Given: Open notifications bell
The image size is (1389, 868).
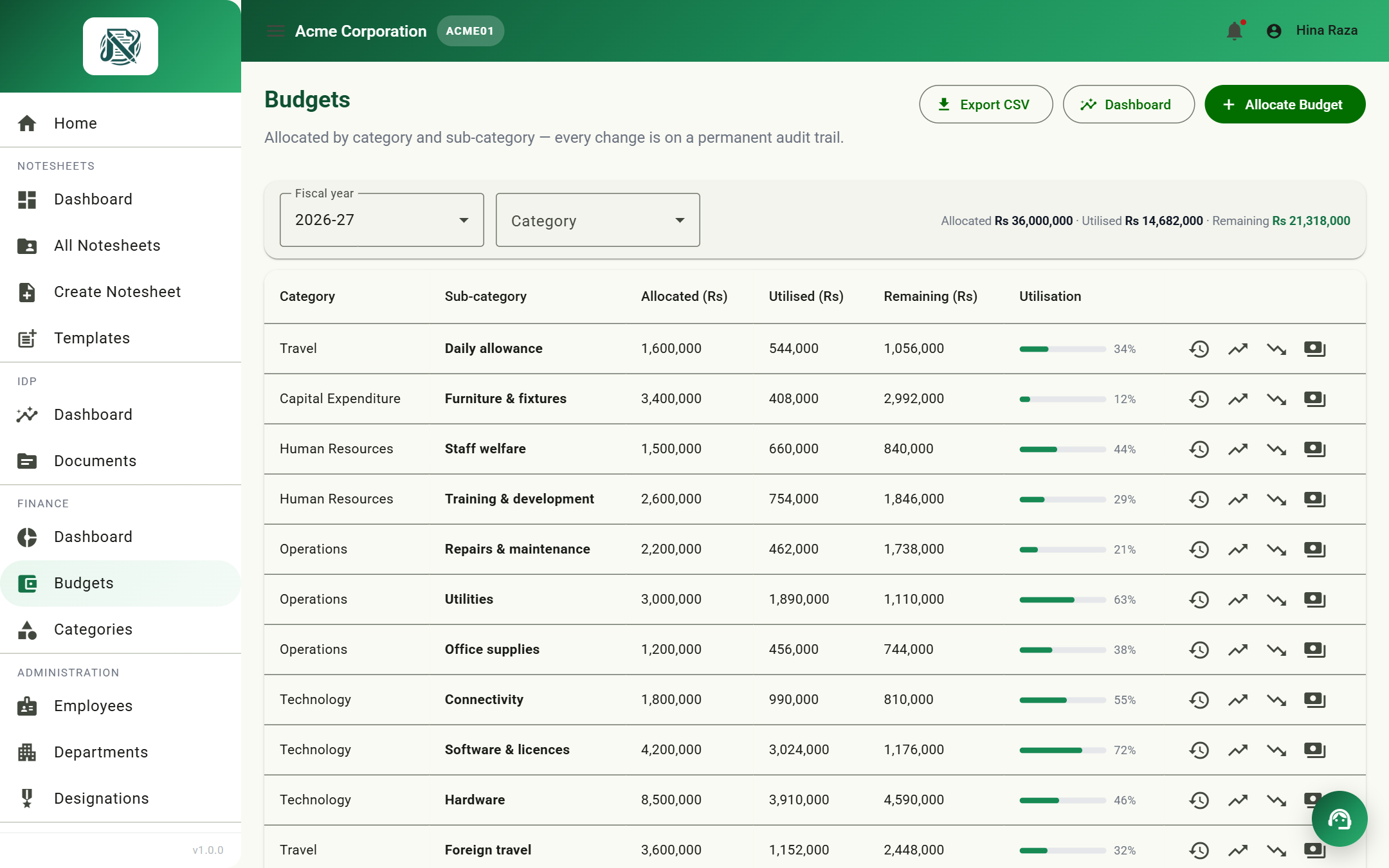Looking at the screenshot, I should 1235,30.
